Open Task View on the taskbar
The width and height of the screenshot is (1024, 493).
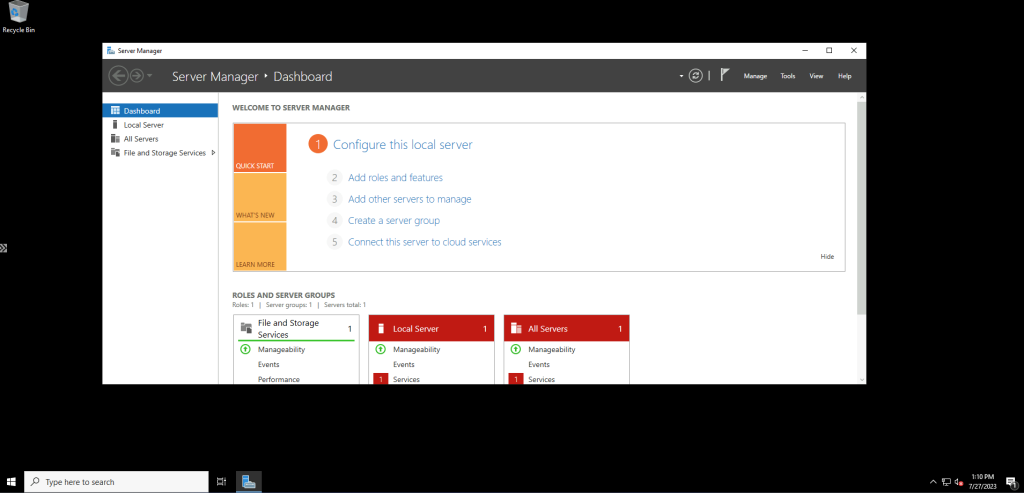[x=221, y=482]
